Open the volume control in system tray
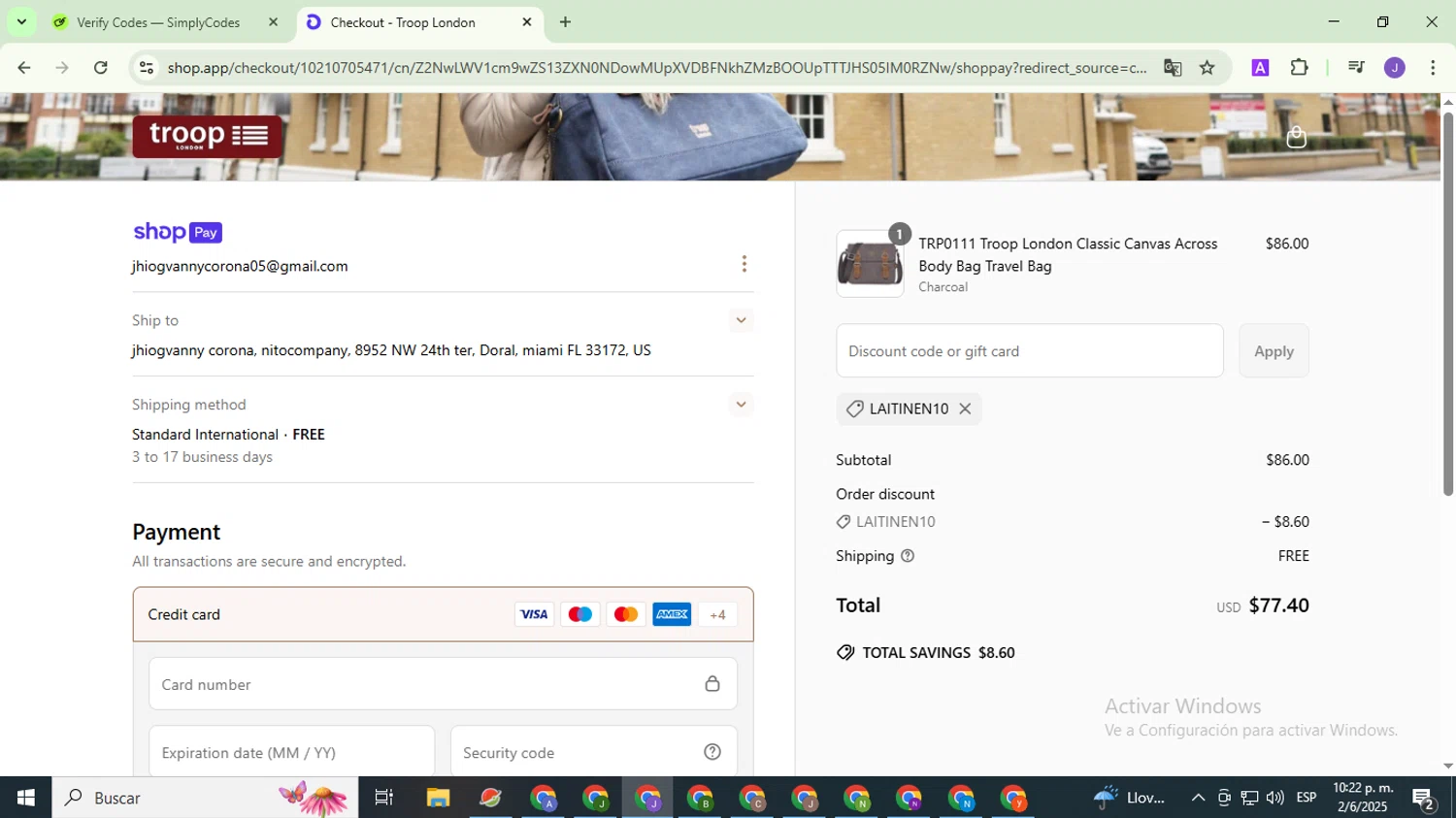 (x=1274, y=798)
